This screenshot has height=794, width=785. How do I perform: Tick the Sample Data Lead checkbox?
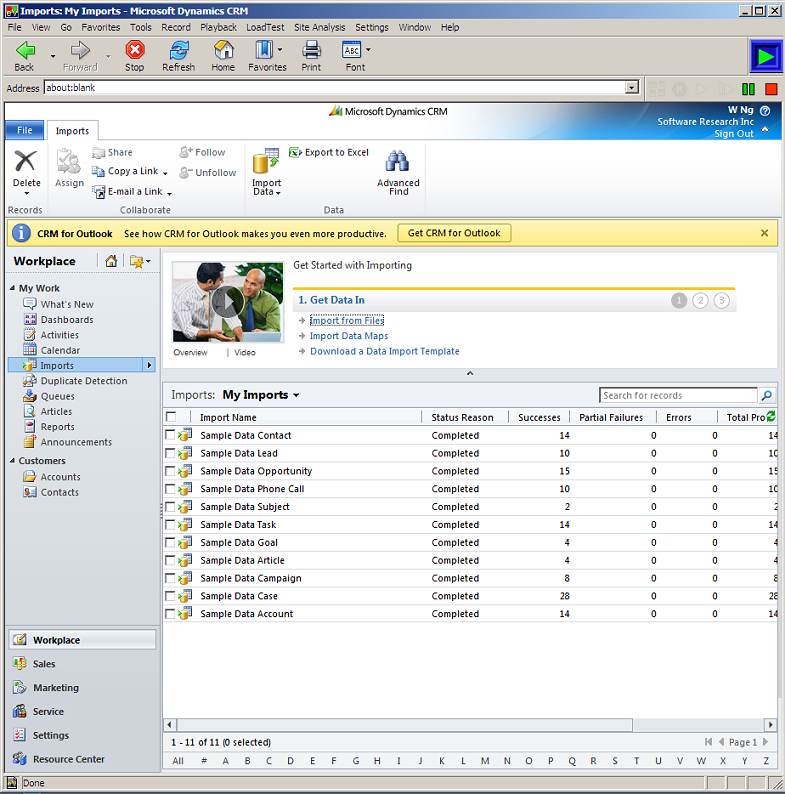click(x=170, y=453)
